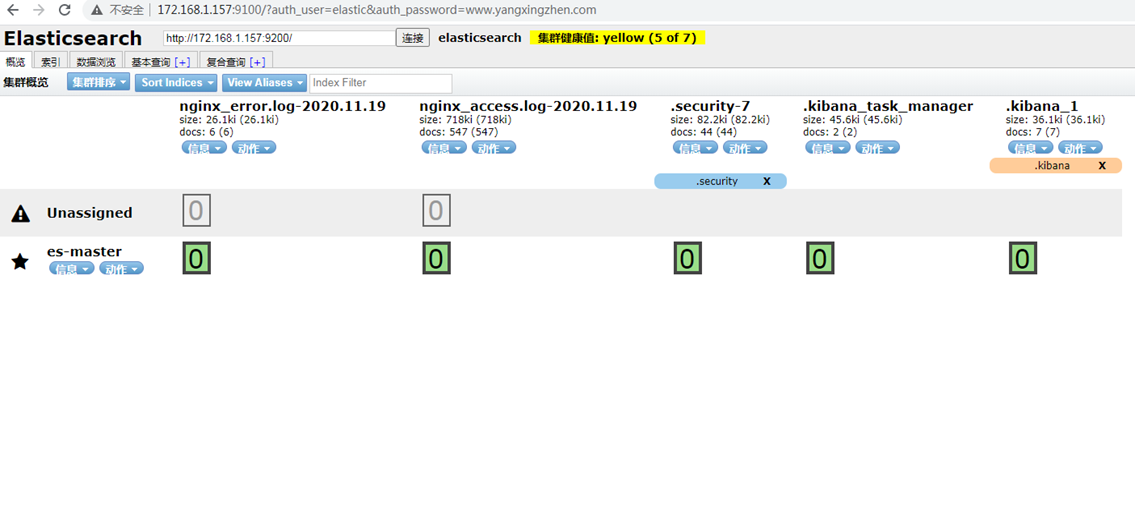
Task: Click es-master shard 0 of nginx_access.log
Action: [436, 259]
